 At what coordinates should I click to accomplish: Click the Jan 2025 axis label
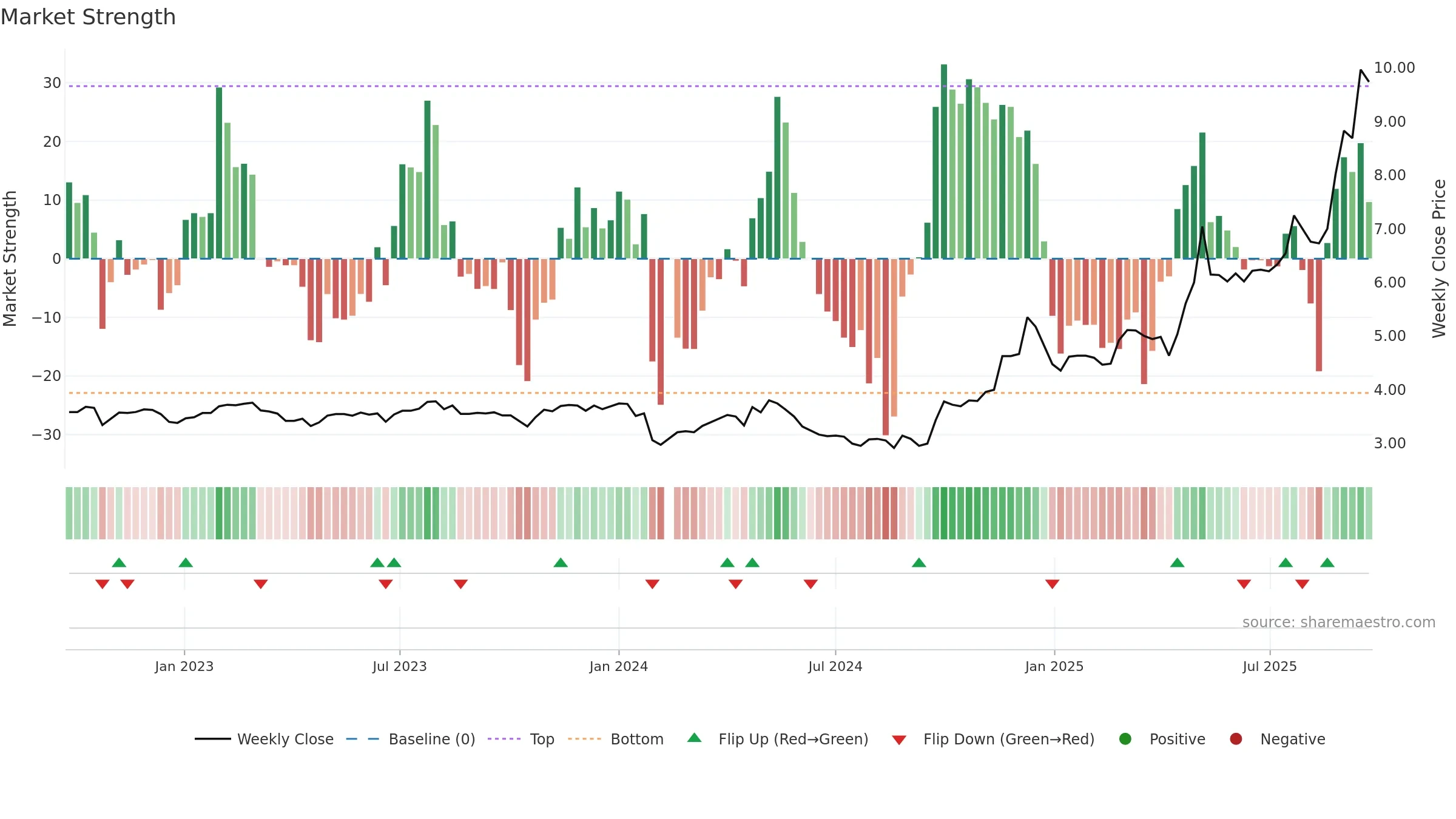tap(1054, 666)
